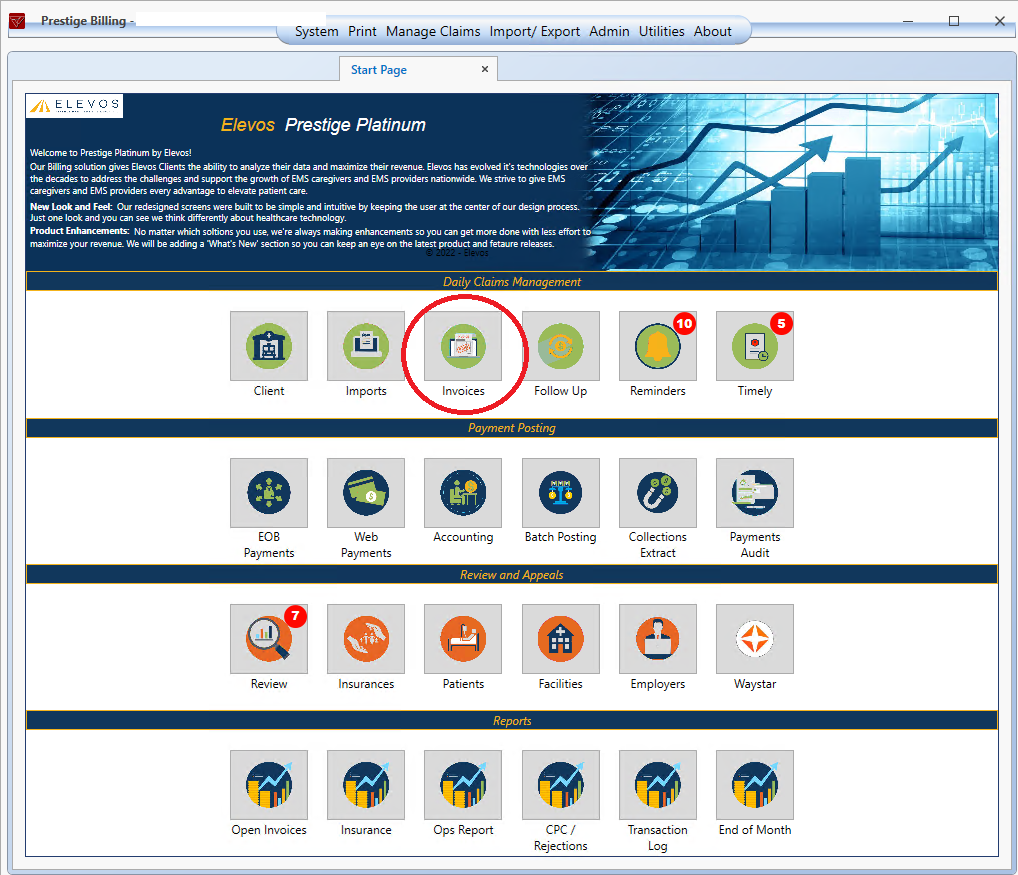The image size is (1018, 875).
Task: Open the Review icon with badge 7
Action: (x=269, y=639)
